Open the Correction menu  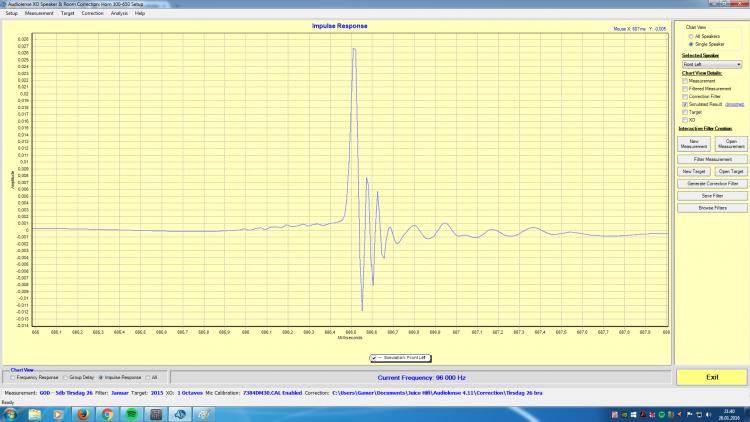[92, 13]
